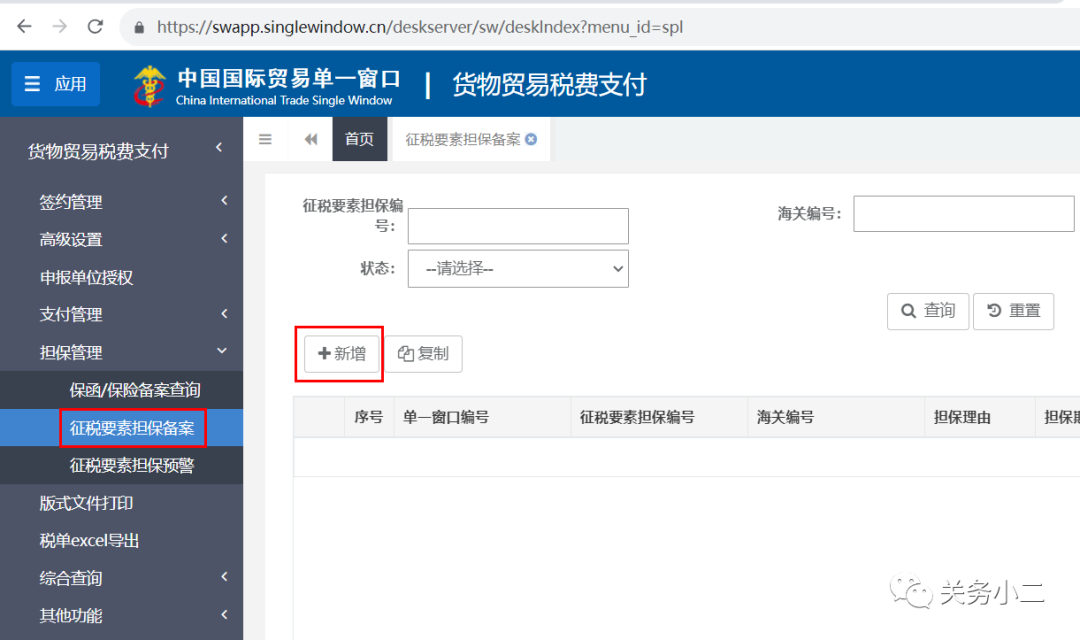Open the tab list hamburger icon

pos(265,139)
